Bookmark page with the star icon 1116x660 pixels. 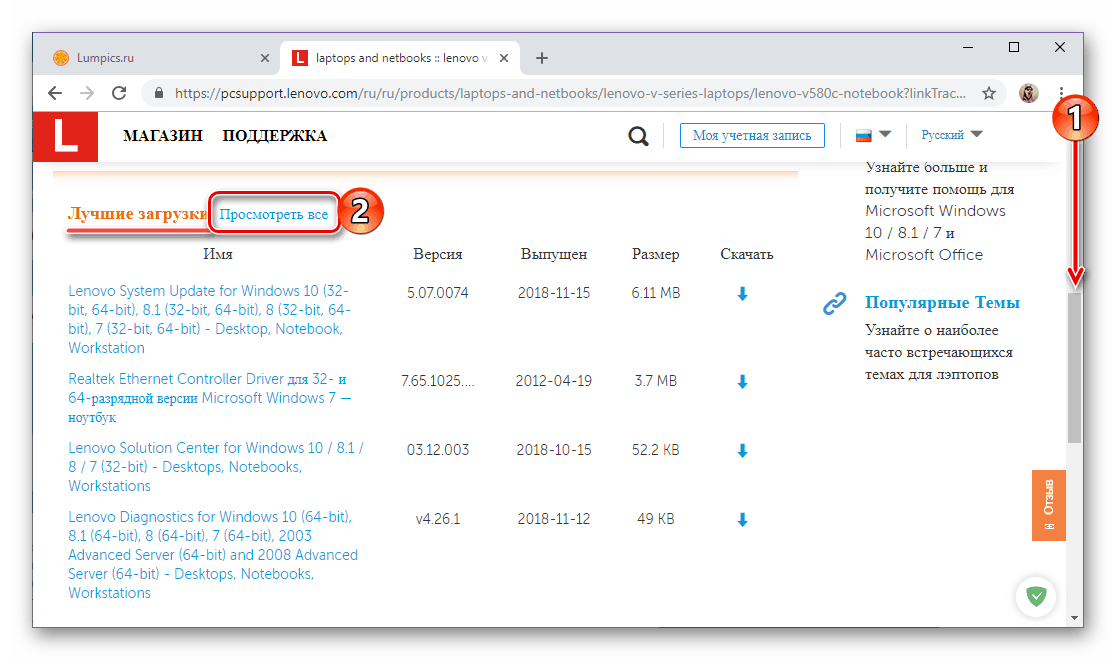point(989,93)
